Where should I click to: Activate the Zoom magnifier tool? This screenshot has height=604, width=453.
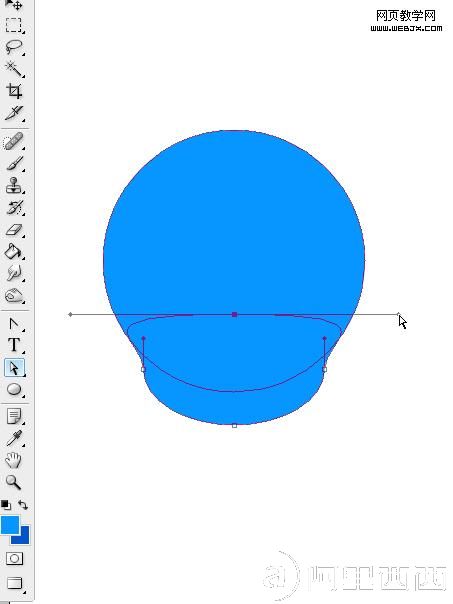click(14, 482)
